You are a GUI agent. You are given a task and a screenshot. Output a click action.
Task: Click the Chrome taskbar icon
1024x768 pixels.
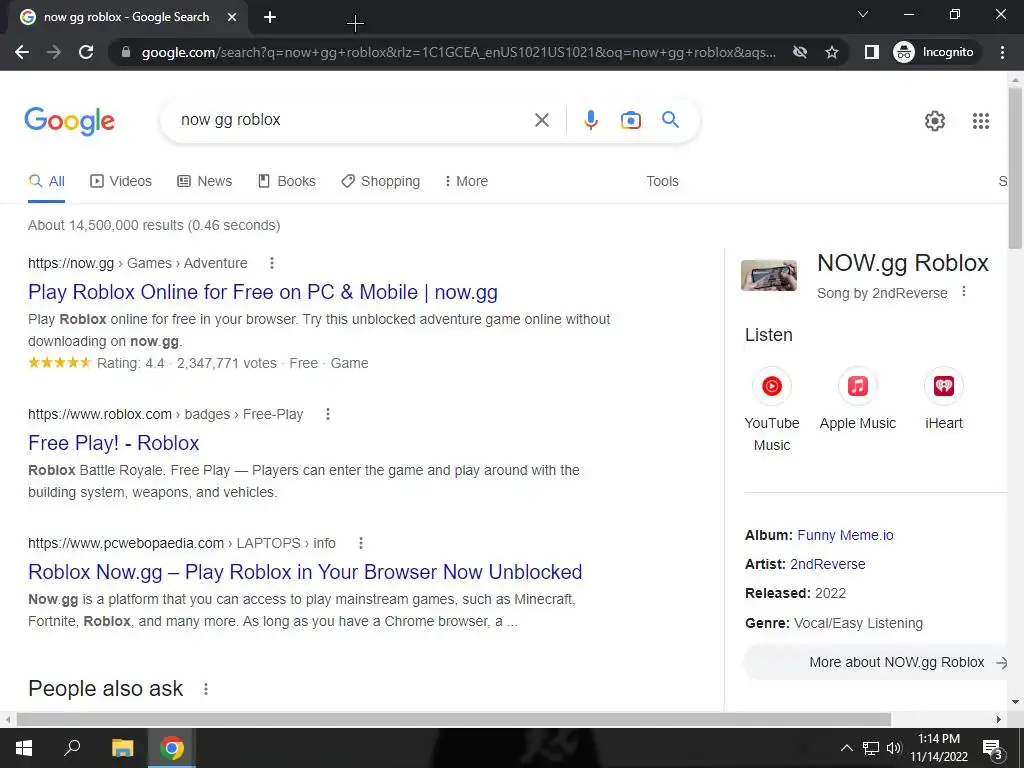(x=172, y=748)
